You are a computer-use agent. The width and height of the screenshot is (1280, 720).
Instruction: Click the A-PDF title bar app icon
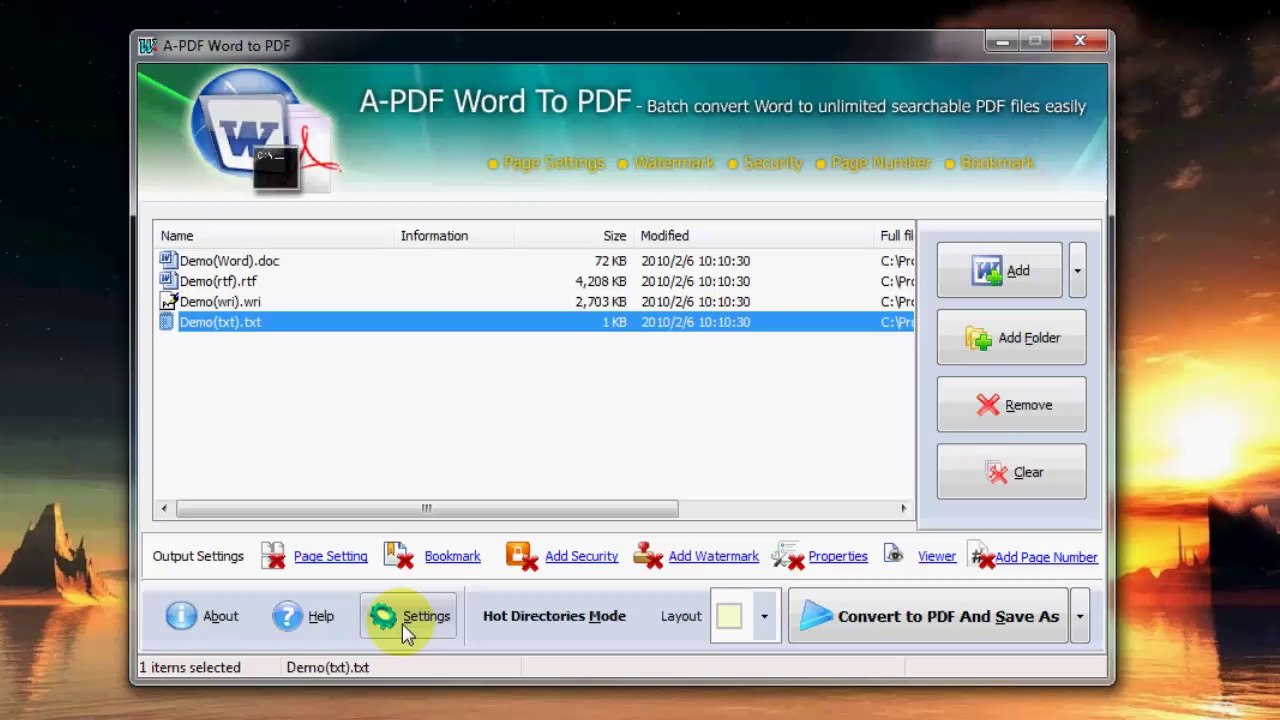pyautogui.click(x=148, y=46)
